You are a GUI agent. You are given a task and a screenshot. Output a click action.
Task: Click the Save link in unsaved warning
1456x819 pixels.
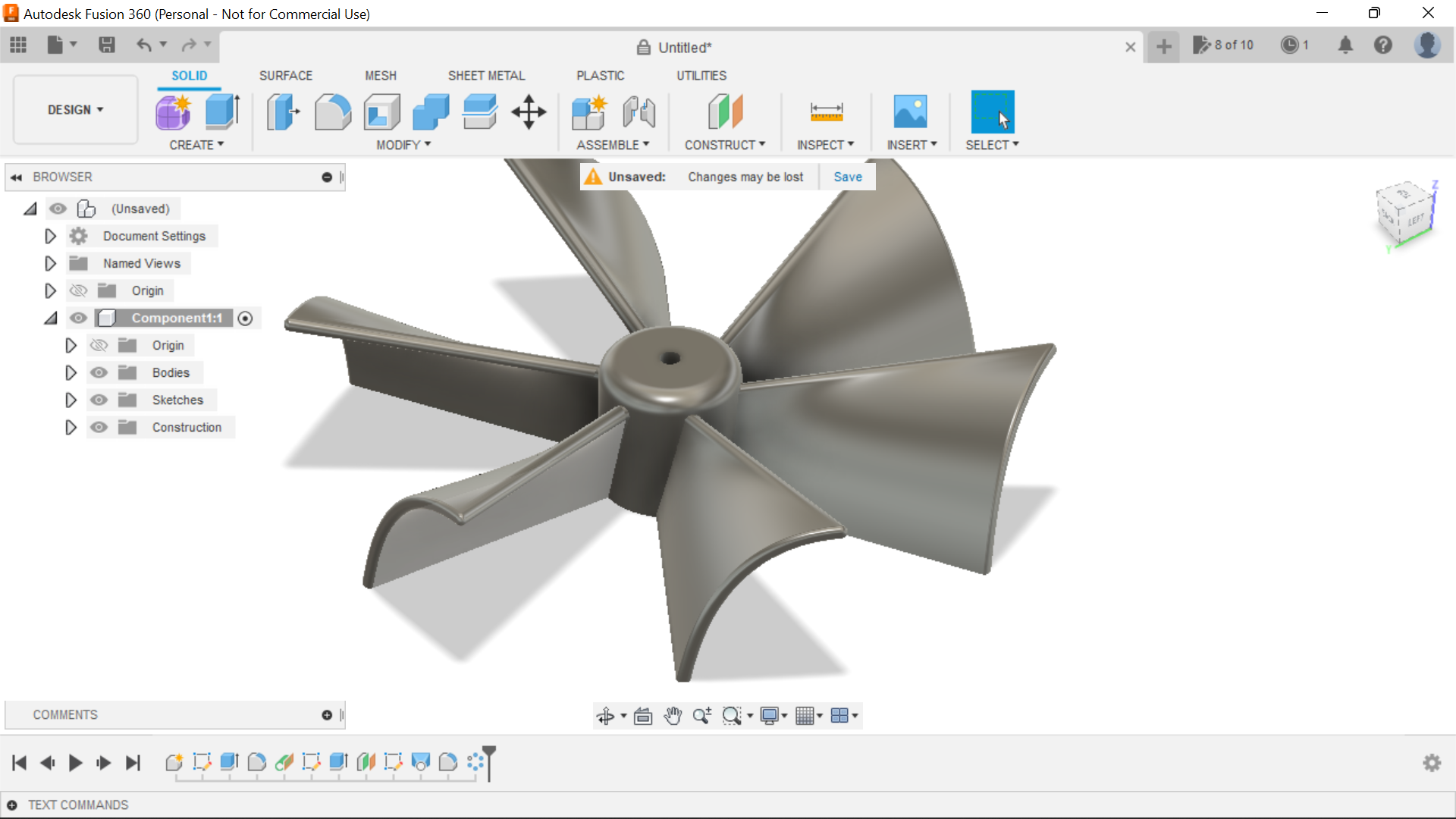(848, 177)
